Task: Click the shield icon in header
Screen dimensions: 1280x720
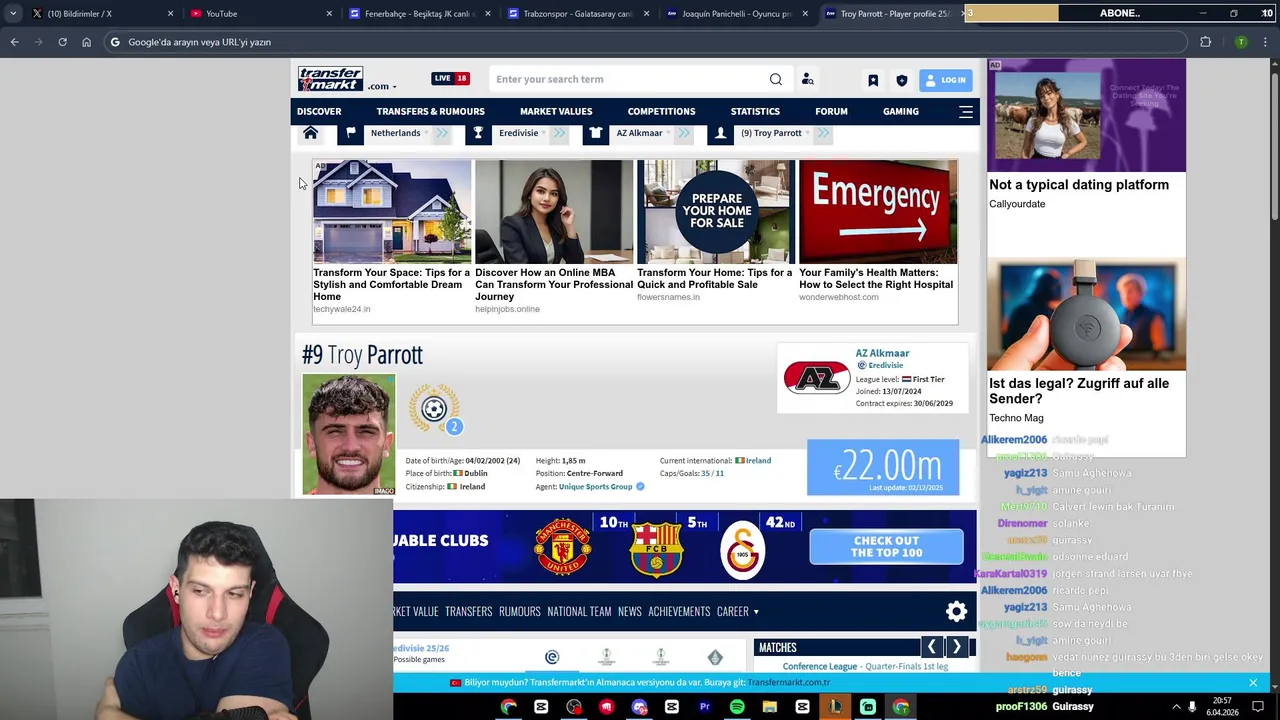Action: click(901, 80)
